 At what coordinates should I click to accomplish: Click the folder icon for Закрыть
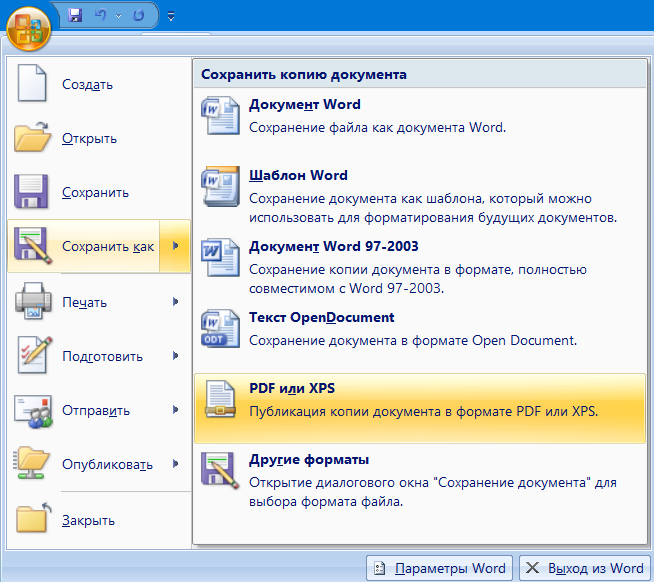[33, 517]
